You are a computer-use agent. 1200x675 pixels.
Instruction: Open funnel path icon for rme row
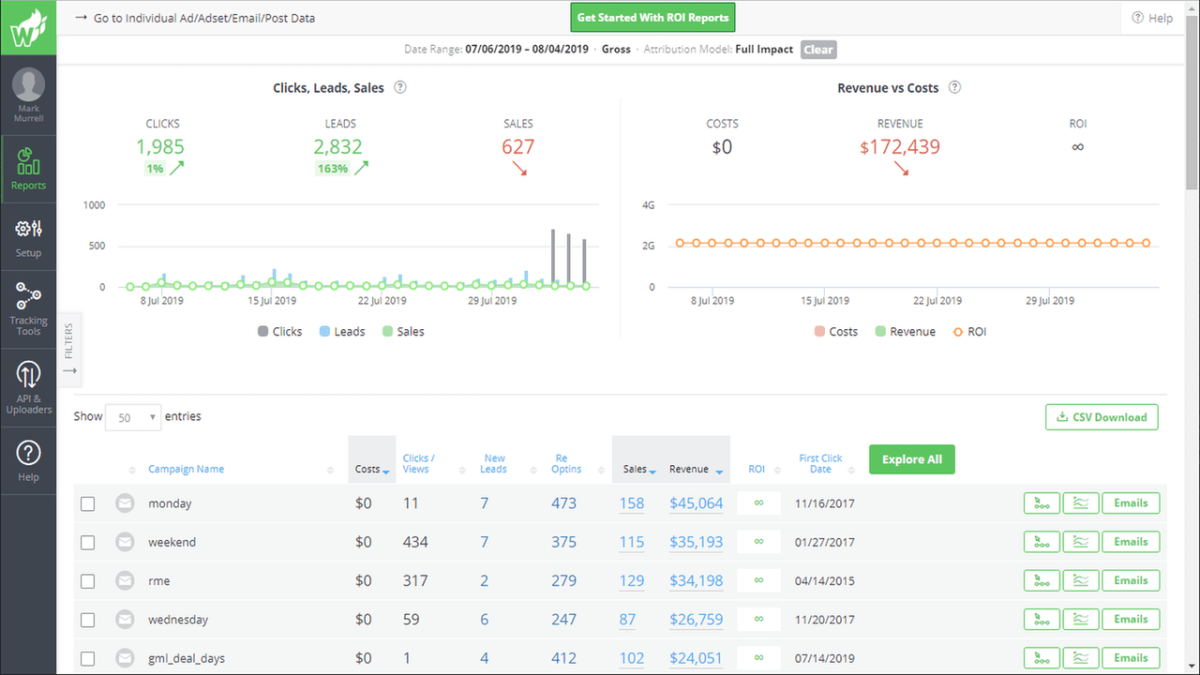pyautogui.click(x=1041, y=580)
